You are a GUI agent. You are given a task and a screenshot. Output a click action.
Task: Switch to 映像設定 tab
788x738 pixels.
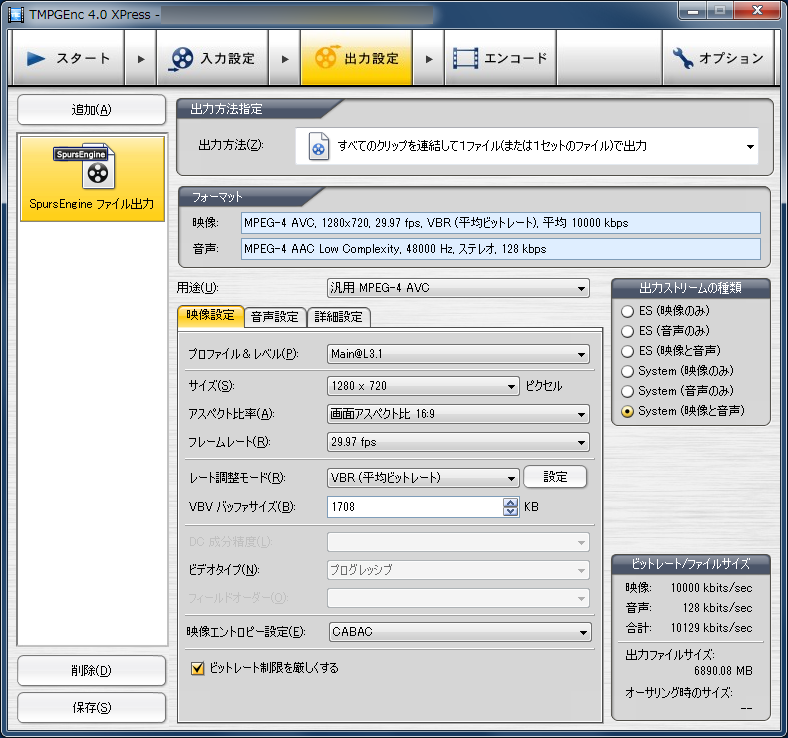(x=211, y=316)
